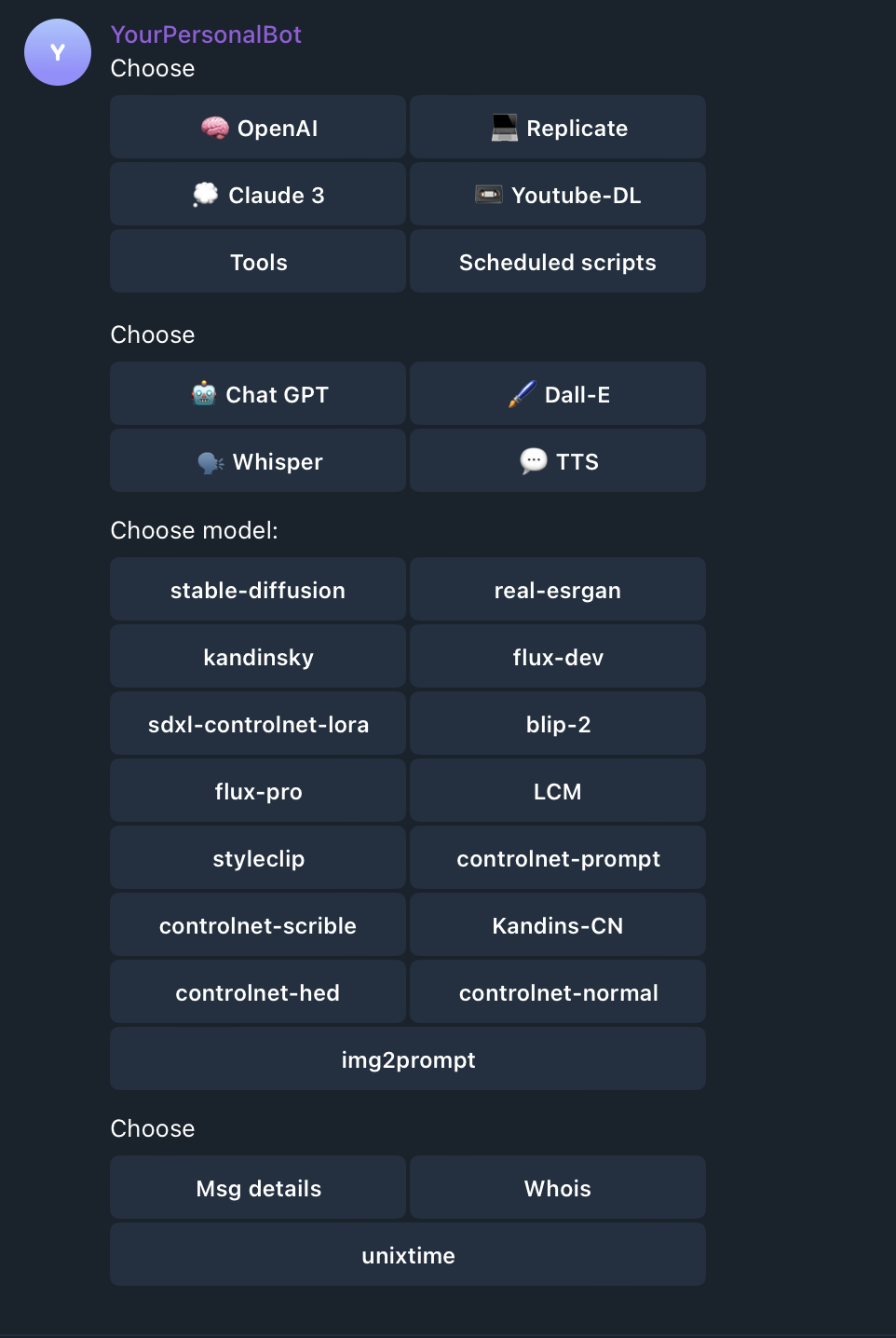The width and height of the screenshot is (896, 1338).
Task: Select the img2prompt model button
Action: (408, 1059)
